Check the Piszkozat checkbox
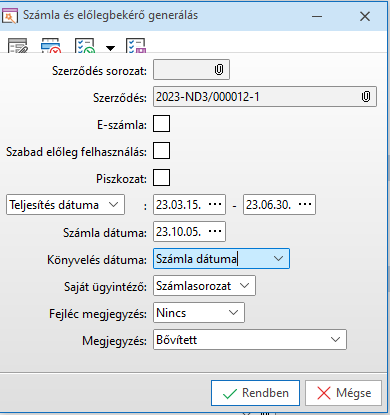 [x=161, y=178]
